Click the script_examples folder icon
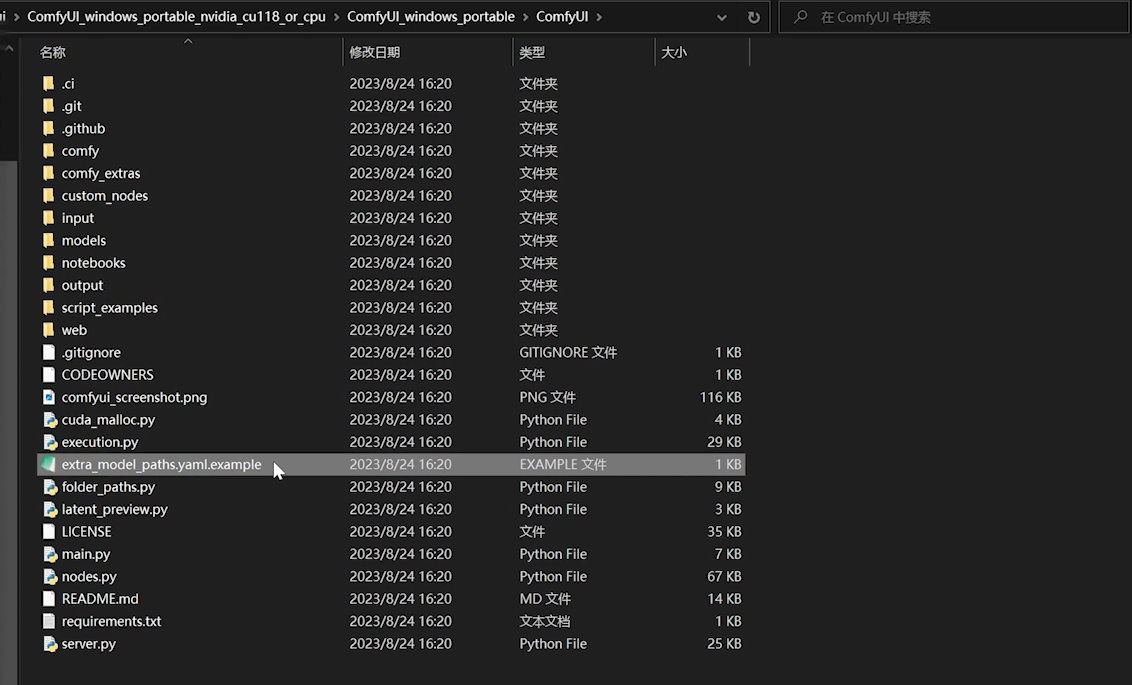The width and height of the screenshot is (1132, 685). coord(48,307)
